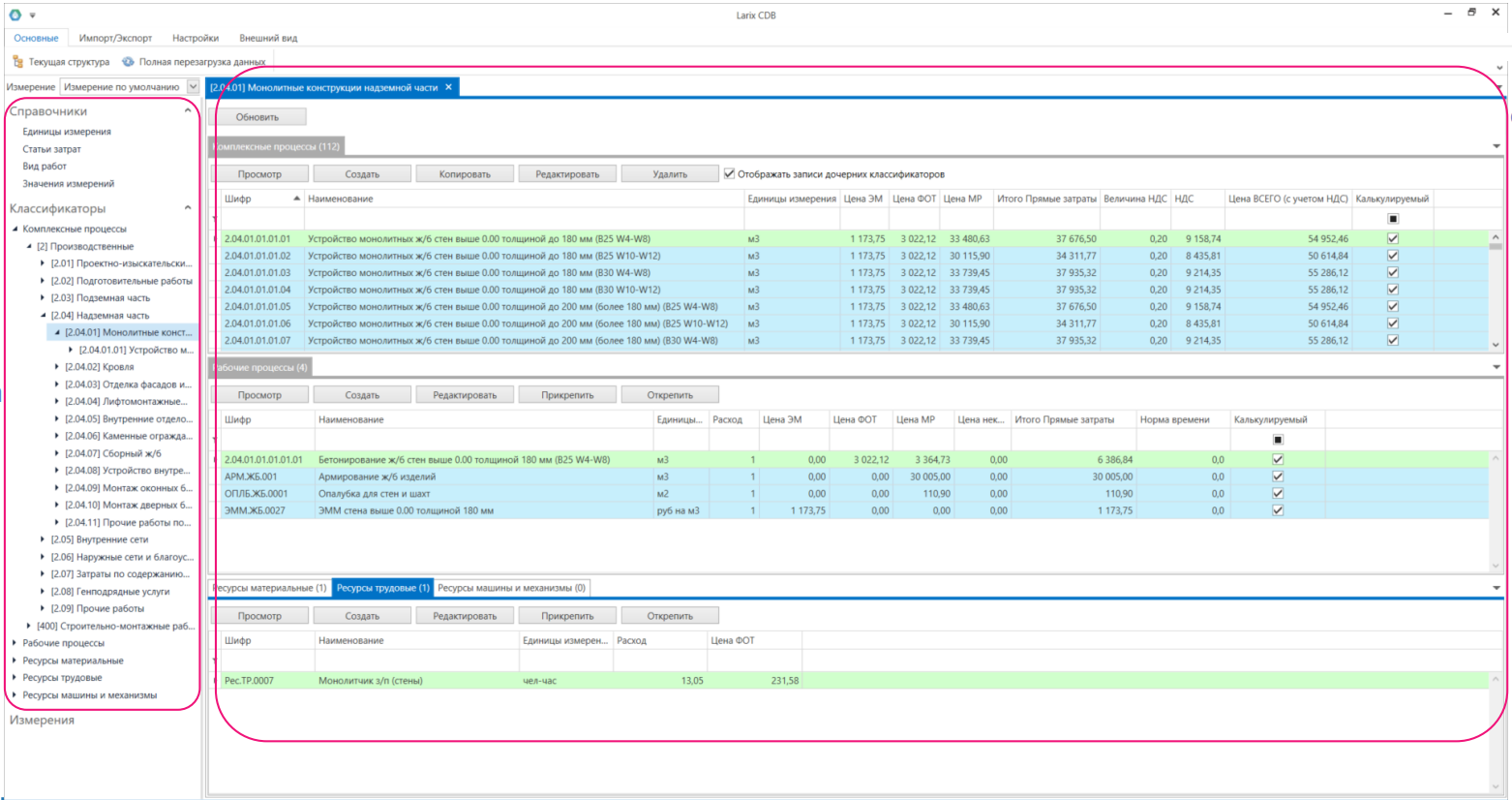Viewport: 1512px width, 800px height.
Task: Uncheck Калькулируемый for АРМ.ЖБ.001 row
Action: [1278, 477]
